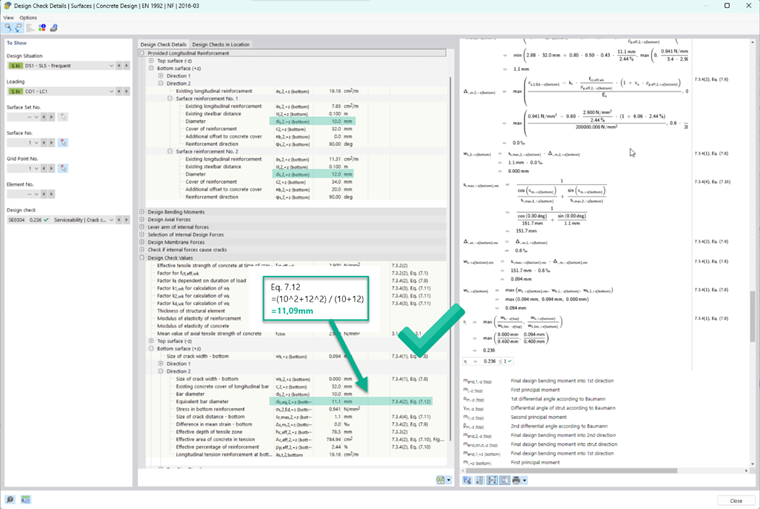Click the formula panel's vertical scrollbar
Image resolution: width=760 pixels, height=509 pixels.
pyautogui.click(x=752, y=316)
